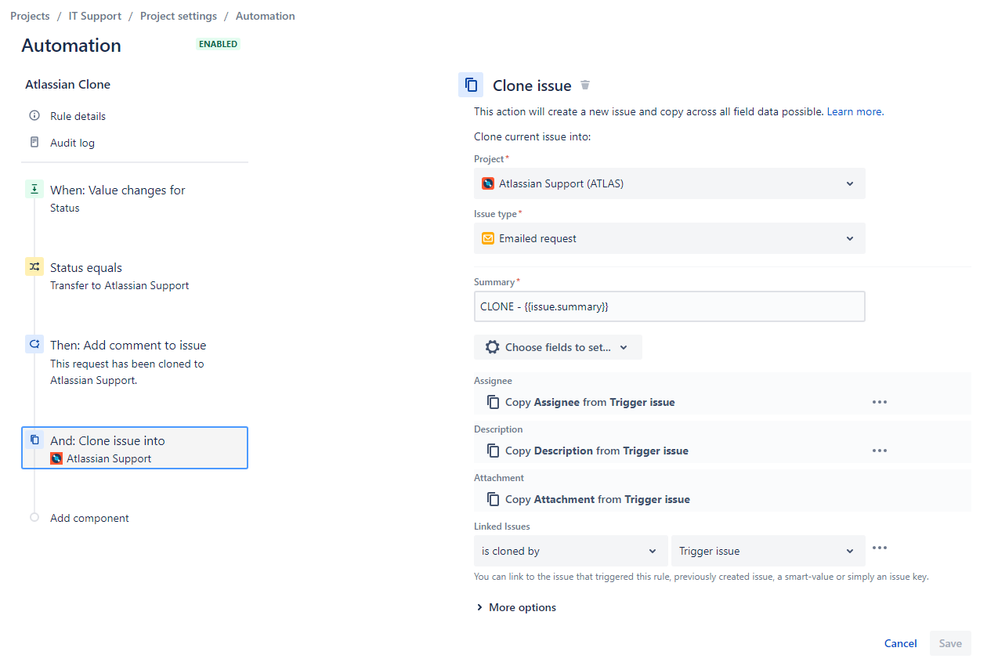Click the Add component circle icon

(34, 517)
